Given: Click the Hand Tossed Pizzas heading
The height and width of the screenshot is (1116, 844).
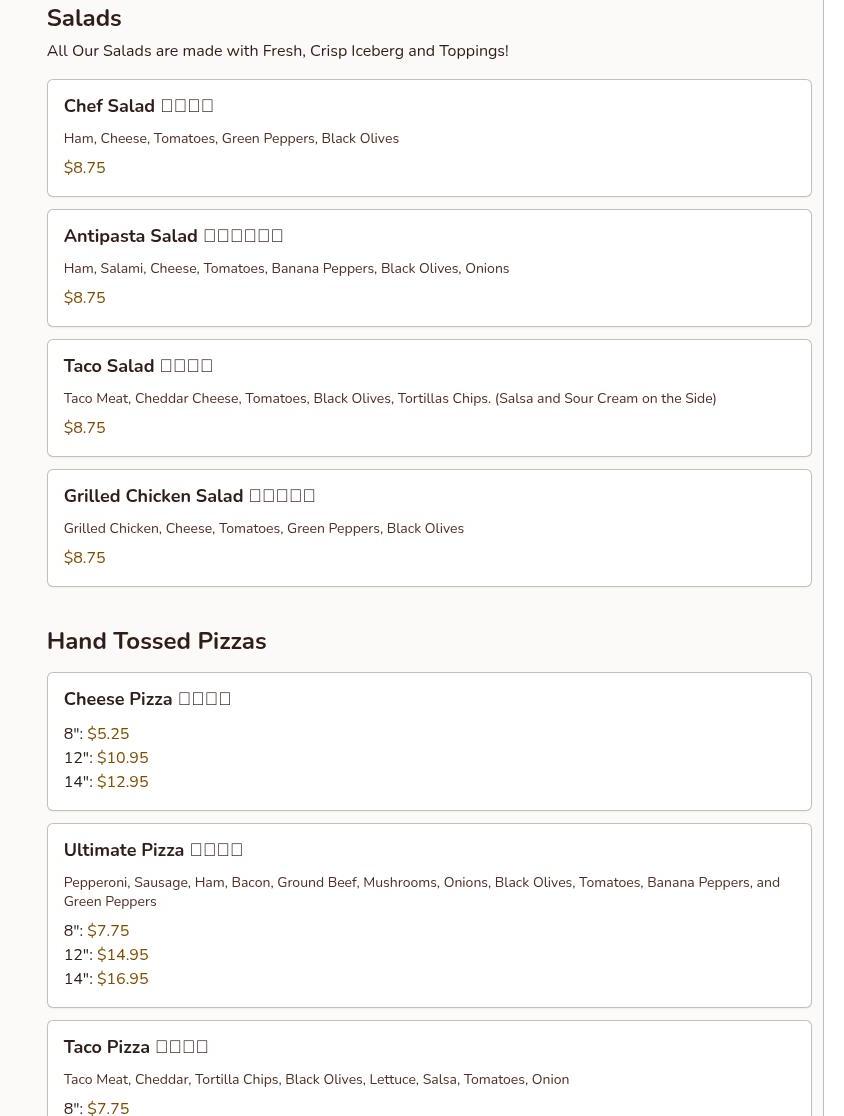Looking at the screenshot, I should click(x=156, y=641).
